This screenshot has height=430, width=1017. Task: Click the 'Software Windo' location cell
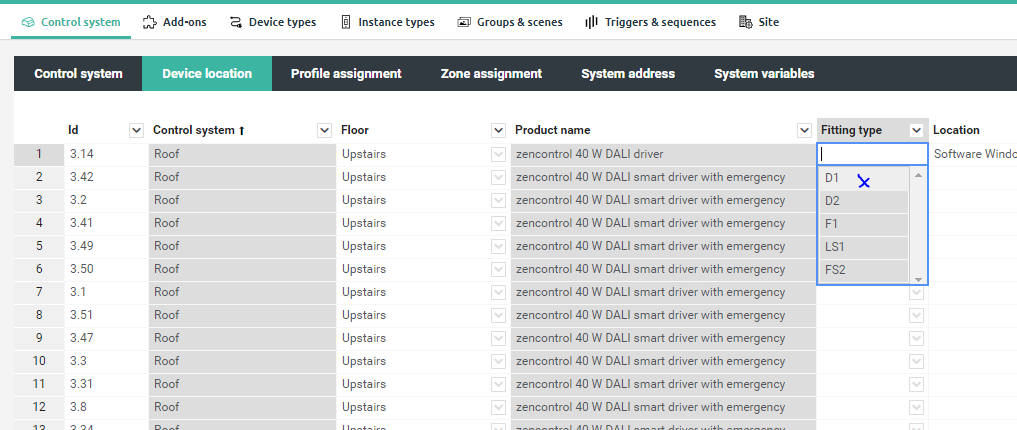(x=973, y=154)
